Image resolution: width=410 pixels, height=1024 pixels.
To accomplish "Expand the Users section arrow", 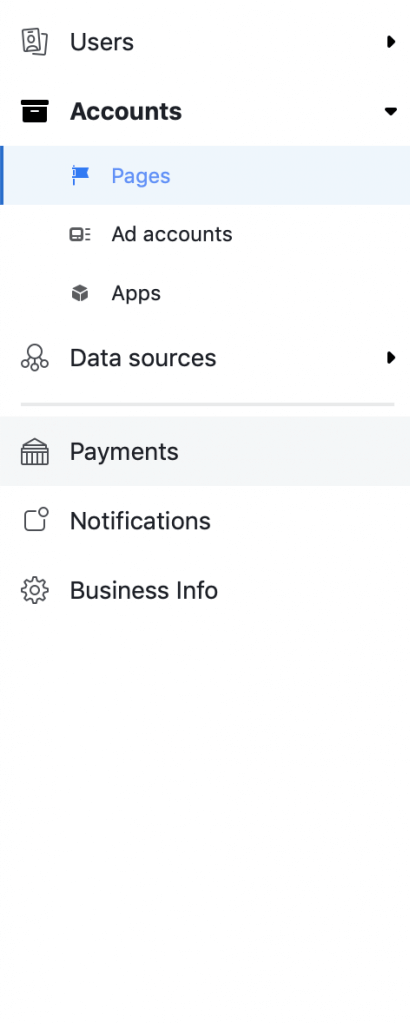I will click(x=390, y=42).
